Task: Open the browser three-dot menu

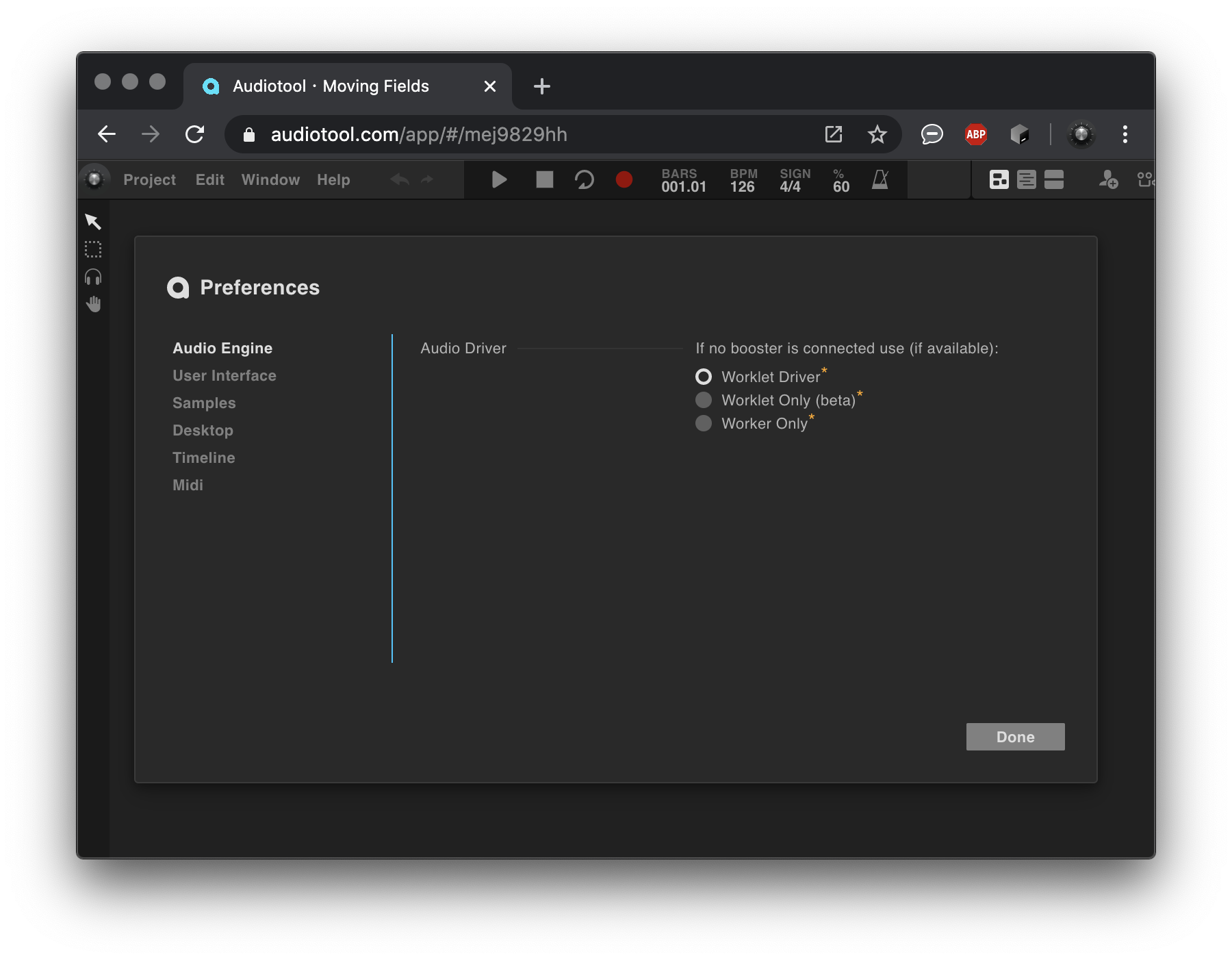Action: (1125, 134)
